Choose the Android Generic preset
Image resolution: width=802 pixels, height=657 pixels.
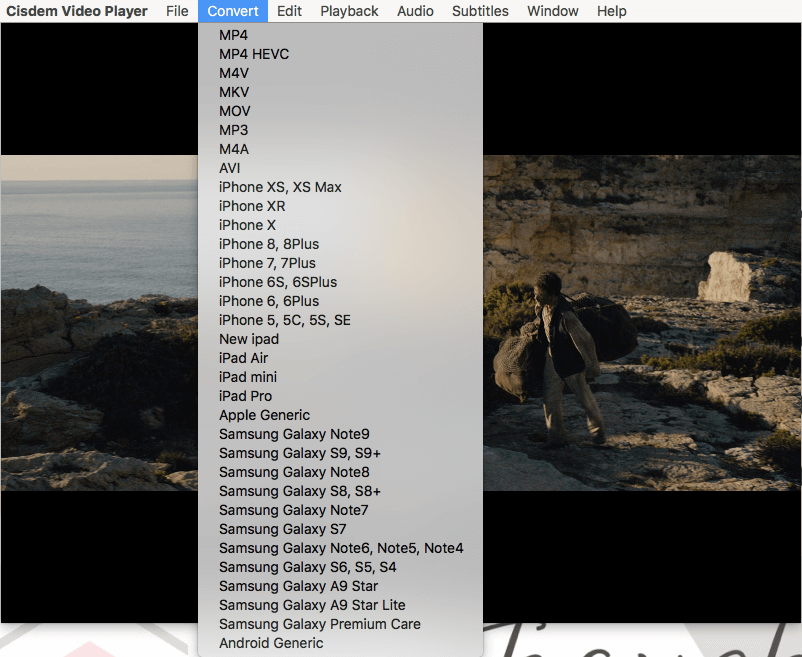click(x=340, y=643)
